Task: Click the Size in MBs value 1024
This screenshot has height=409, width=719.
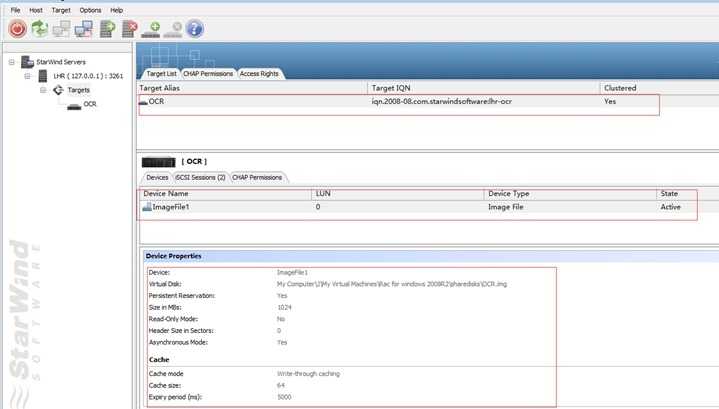Action: tap(284, 307)
